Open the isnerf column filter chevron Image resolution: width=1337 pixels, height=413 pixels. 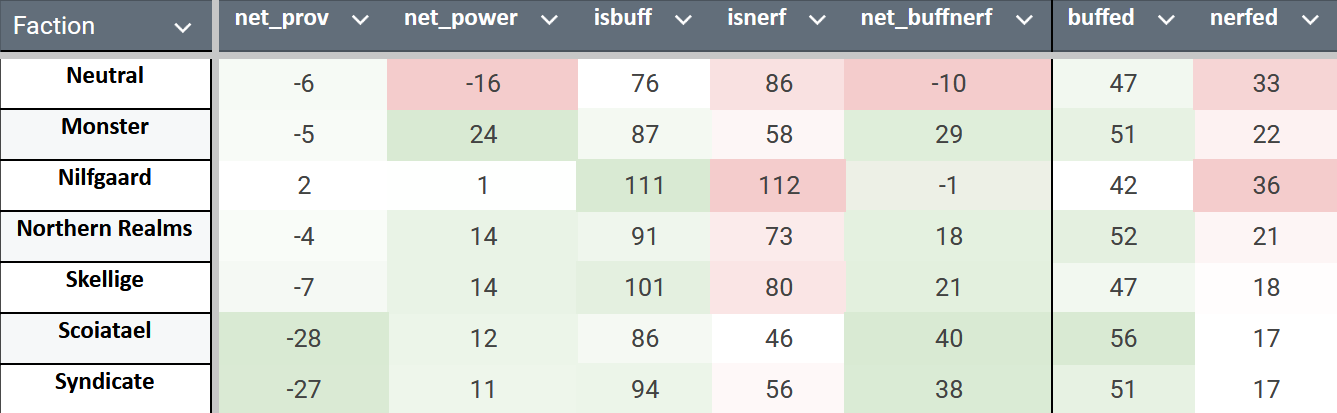pos(817,19)
